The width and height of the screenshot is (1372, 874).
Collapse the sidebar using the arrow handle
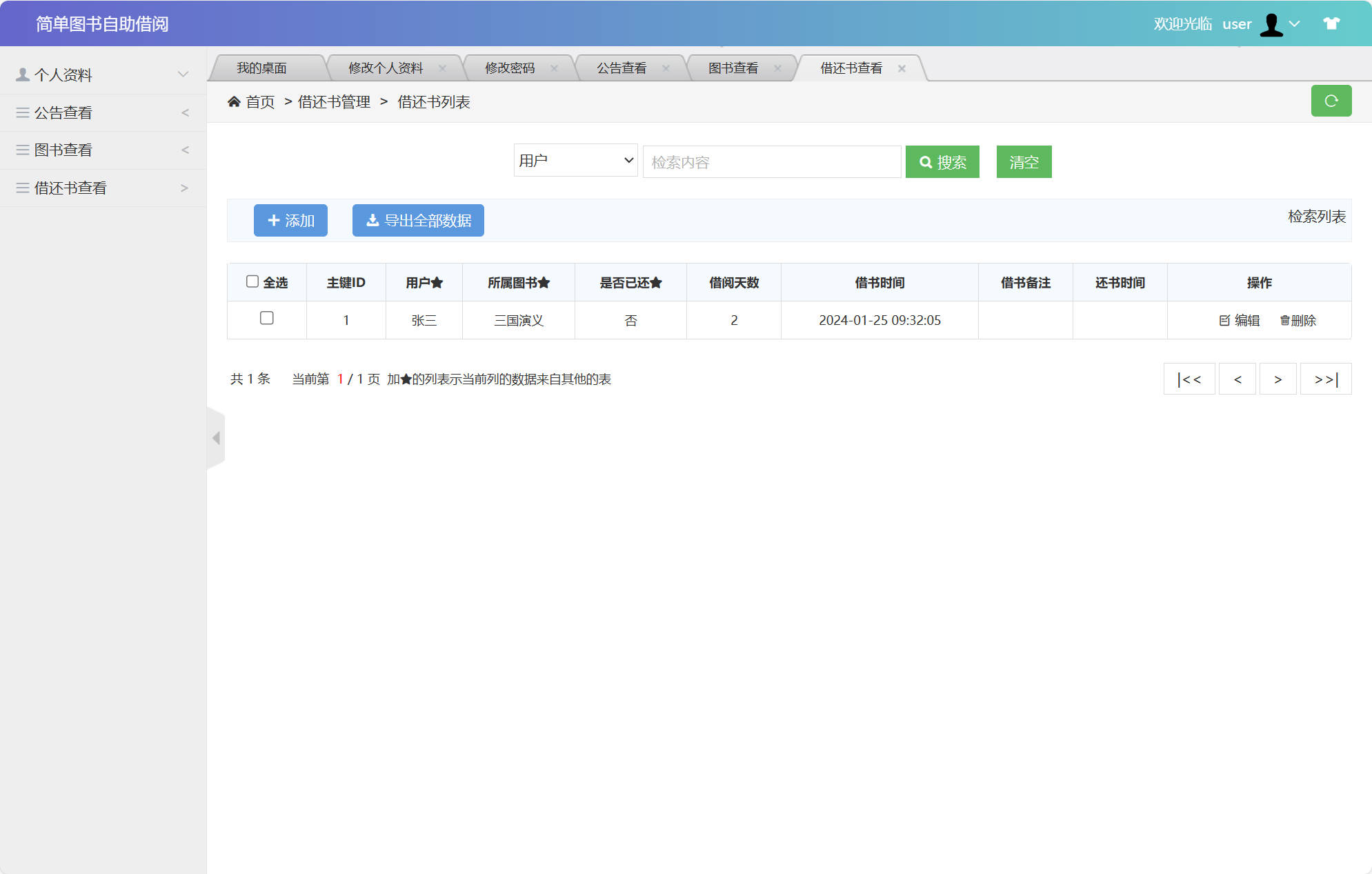[x=215, y=438]
